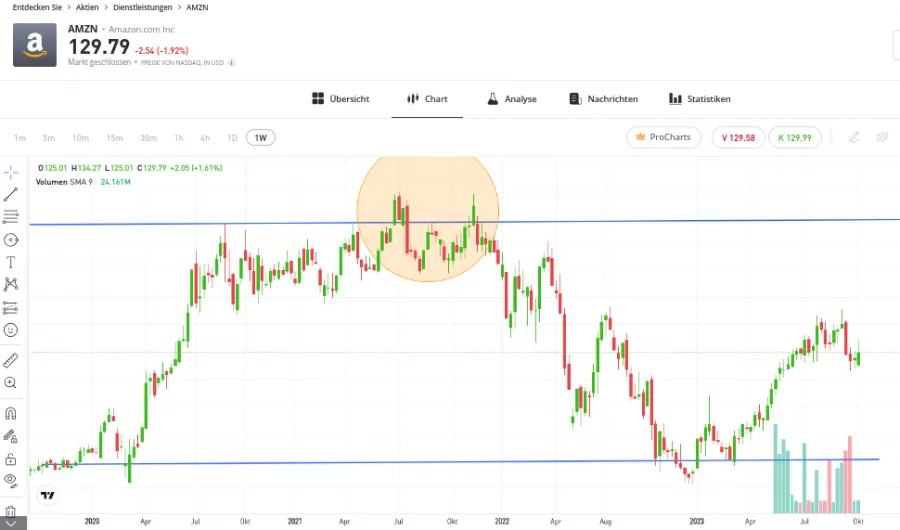Viewport: 900px width, 530px height.
Task: Open ProCharts
Action: point(664,137)
